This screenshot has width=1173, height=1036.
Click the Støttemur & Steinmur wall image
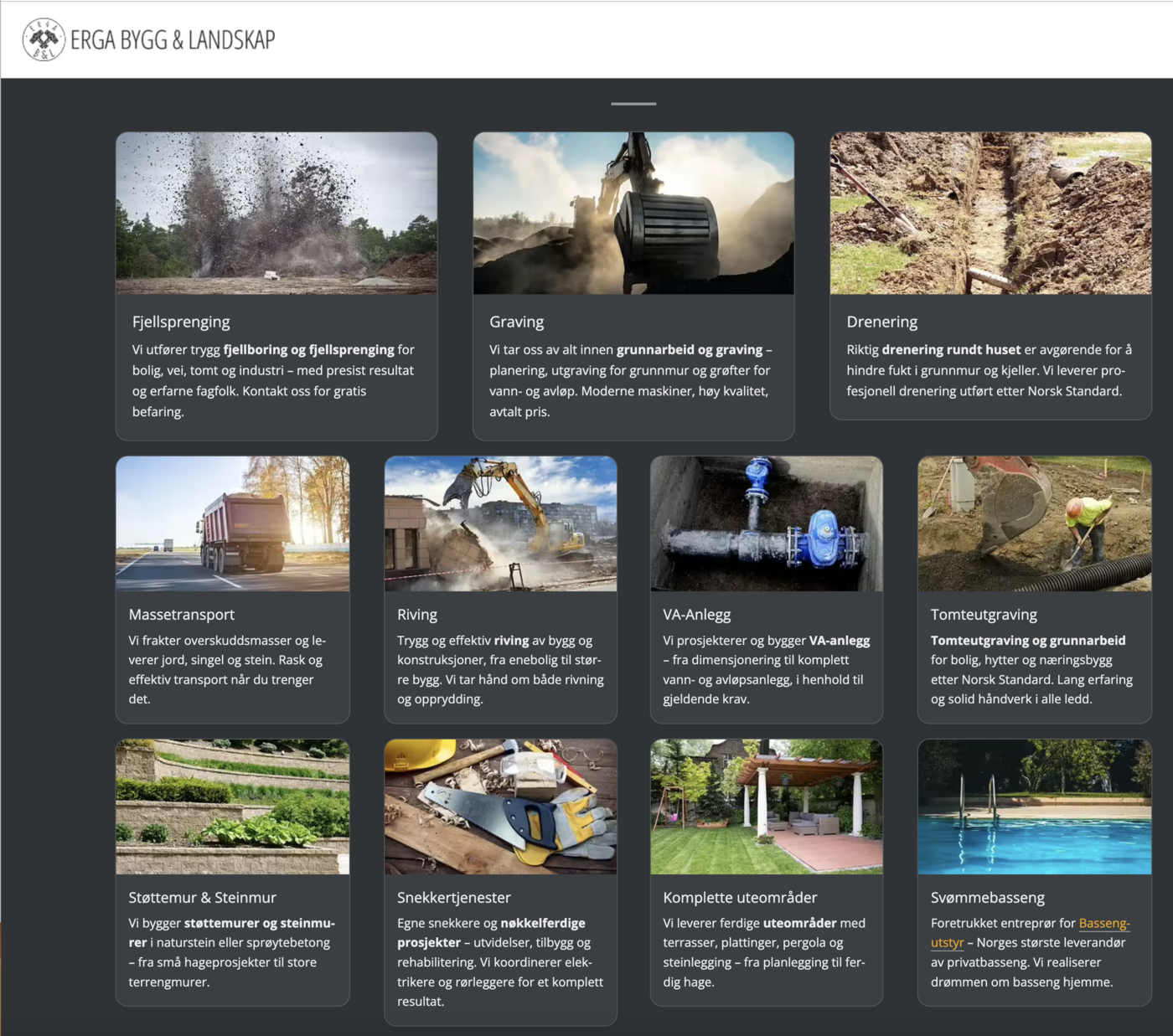point(233,807)
